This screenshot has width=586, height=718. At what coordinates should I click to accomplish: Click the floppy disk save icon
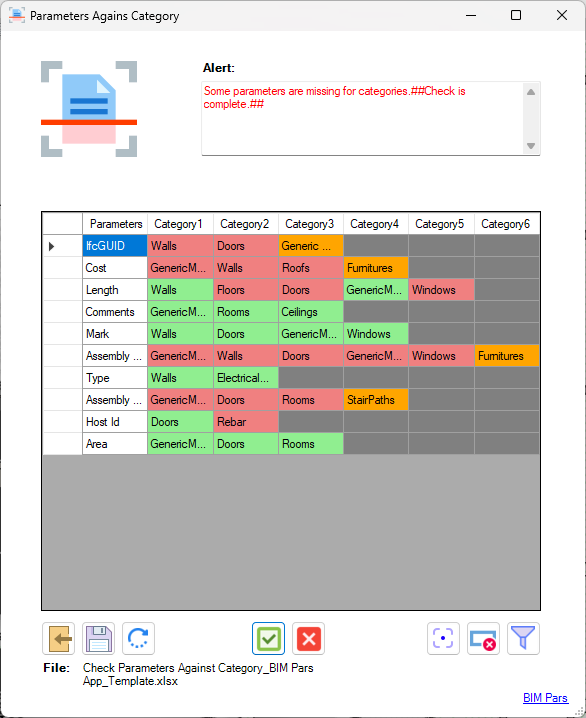tap(98, 638)
